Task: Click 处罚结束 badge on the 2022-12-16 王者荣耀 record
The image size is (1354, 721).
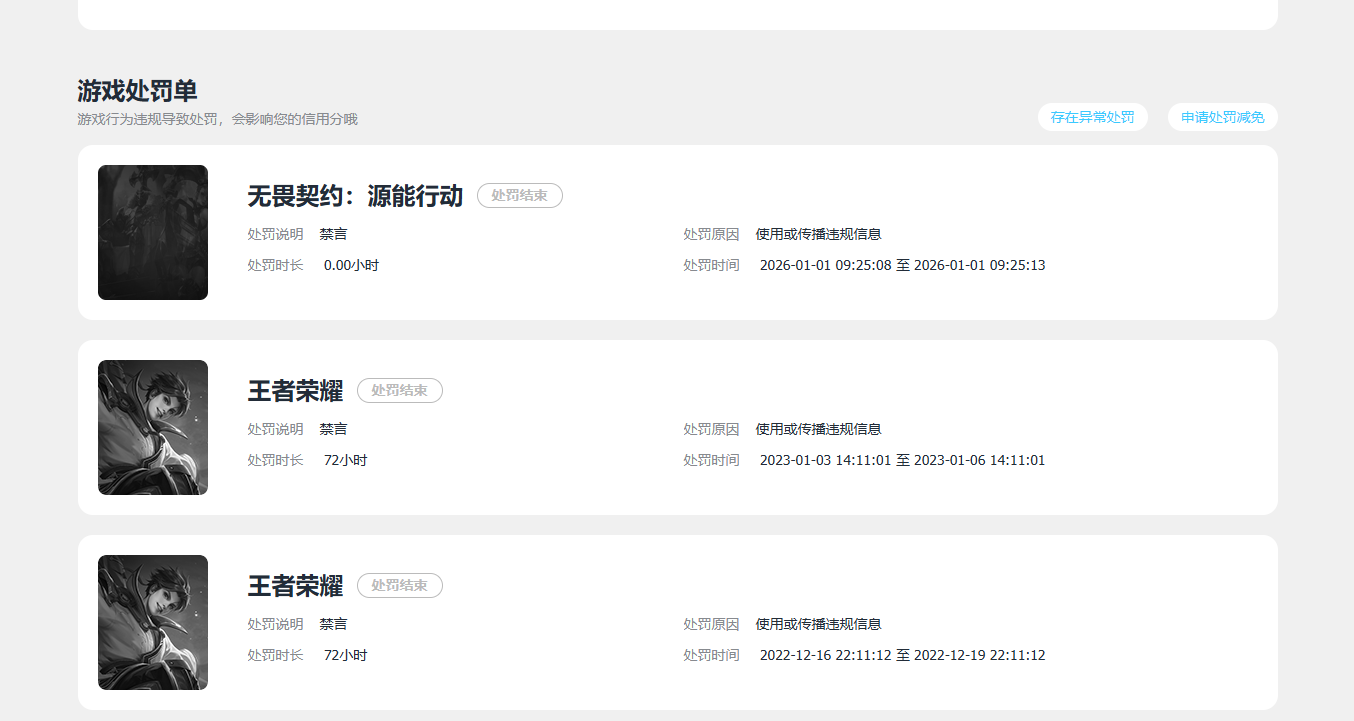Action: click(x=400, y=585)
